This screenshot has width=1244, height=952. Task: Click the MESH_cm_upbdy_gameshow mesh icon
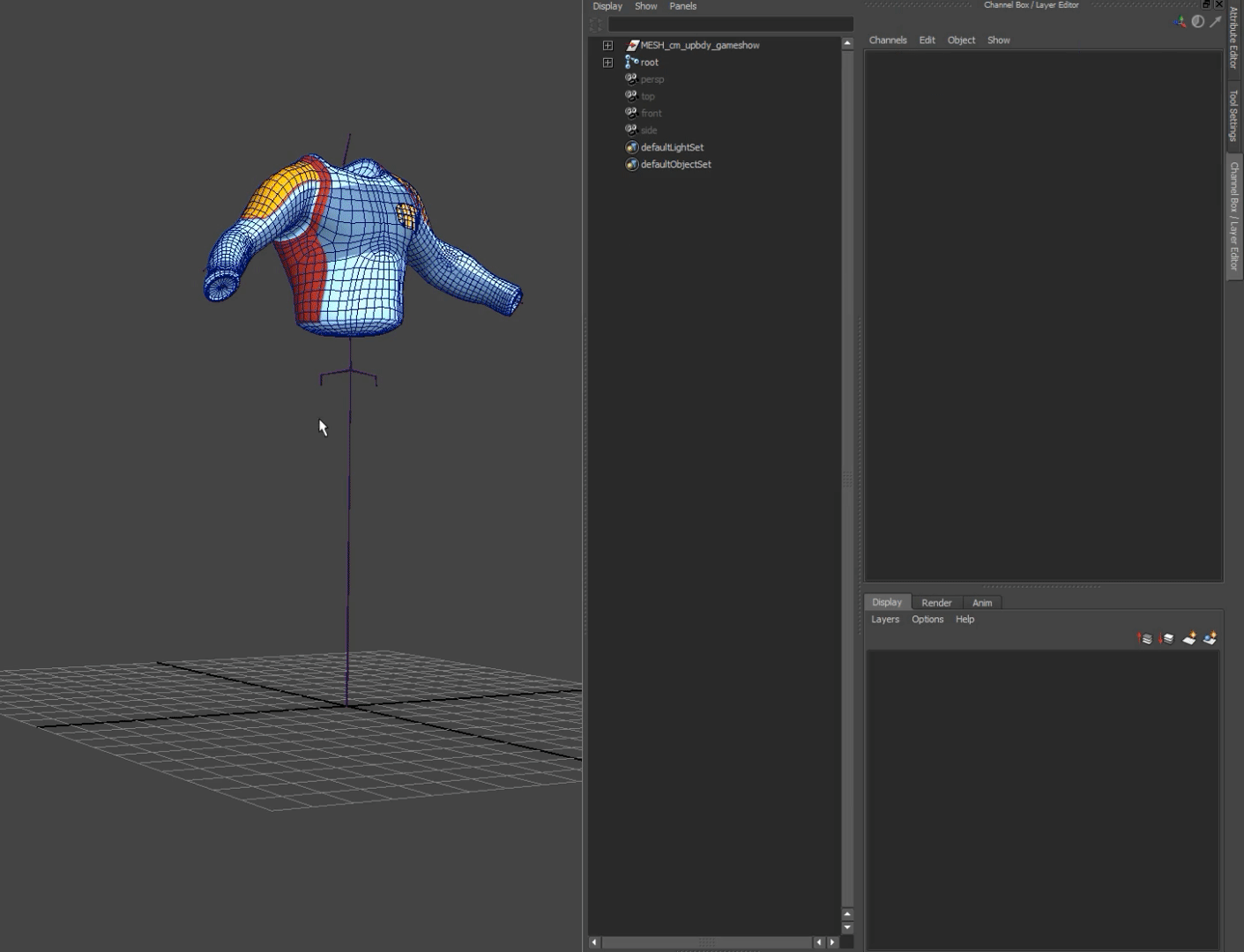pyautogui.click(x=632, y=45)
